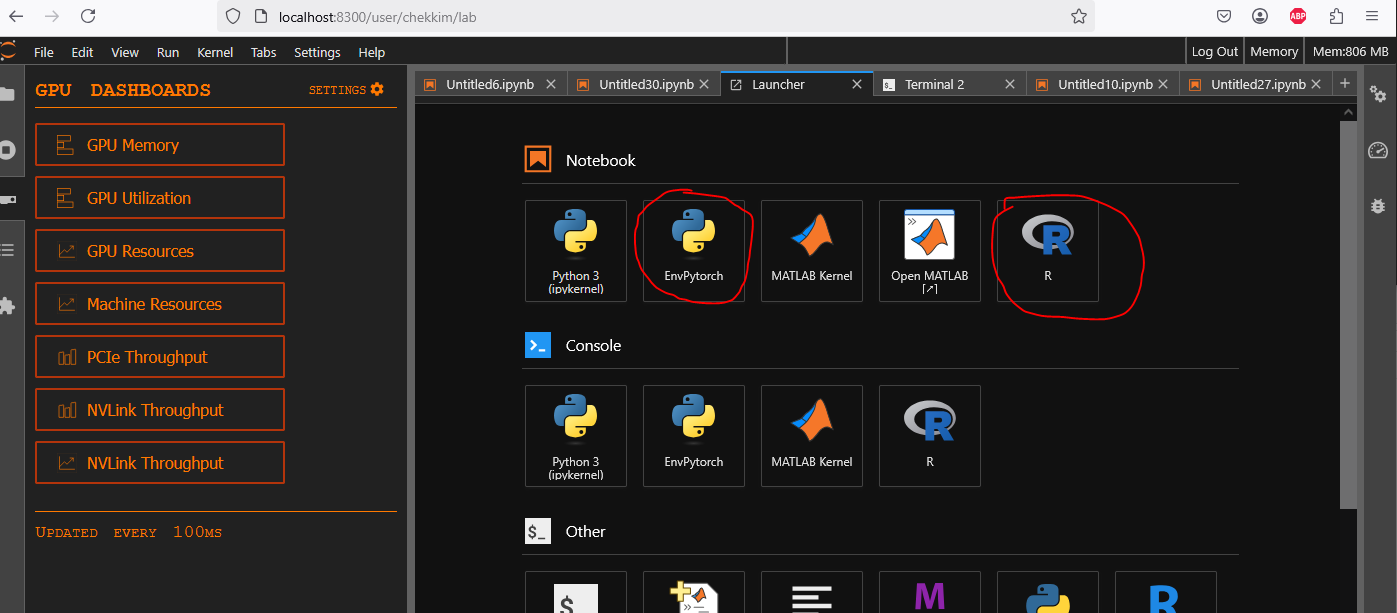Add a new launcher tab with plus
This screenshot has height=613, width=1397.
1345,84
